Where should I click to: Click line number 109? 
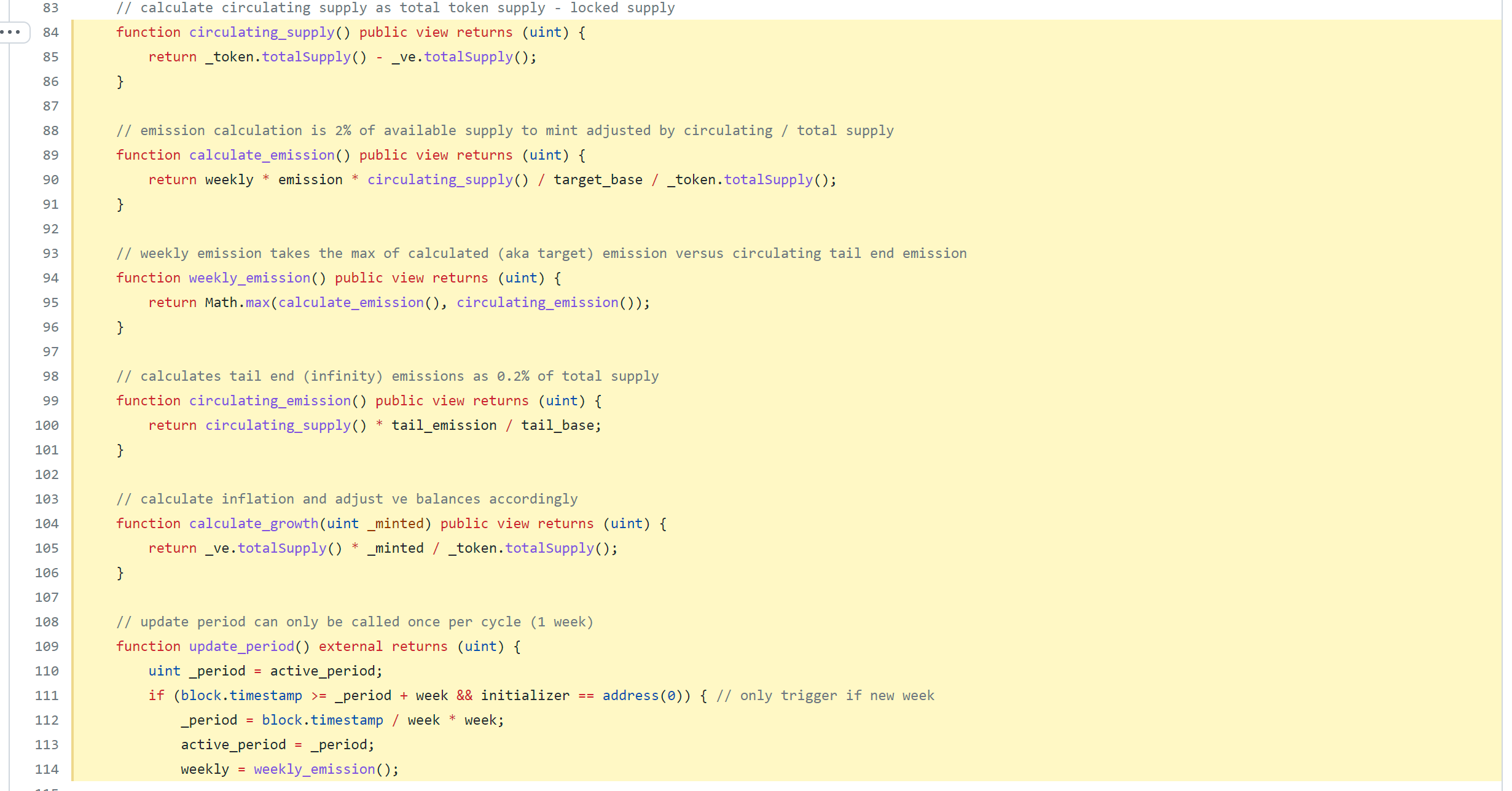point(47,647)
